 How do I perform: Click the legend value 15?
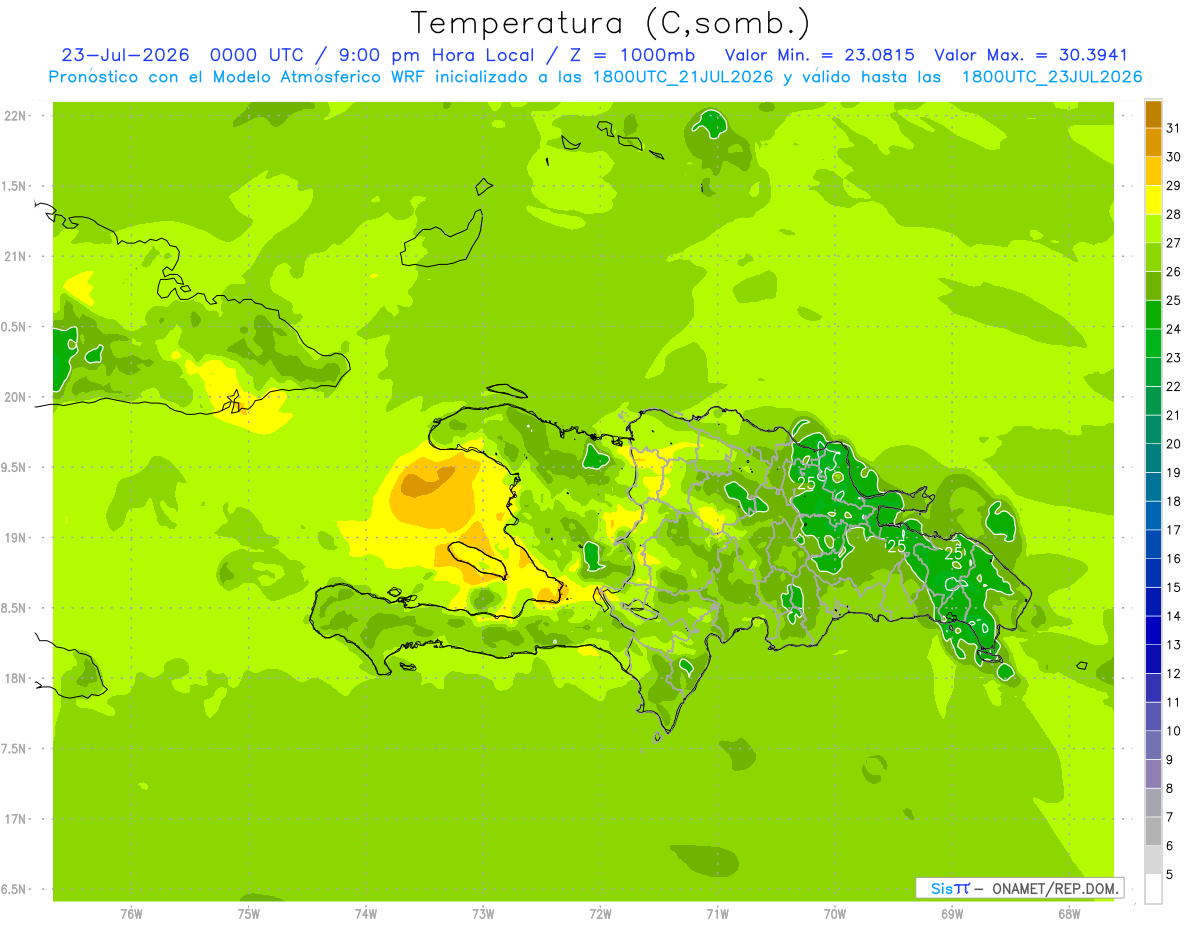coord(1174,587)
